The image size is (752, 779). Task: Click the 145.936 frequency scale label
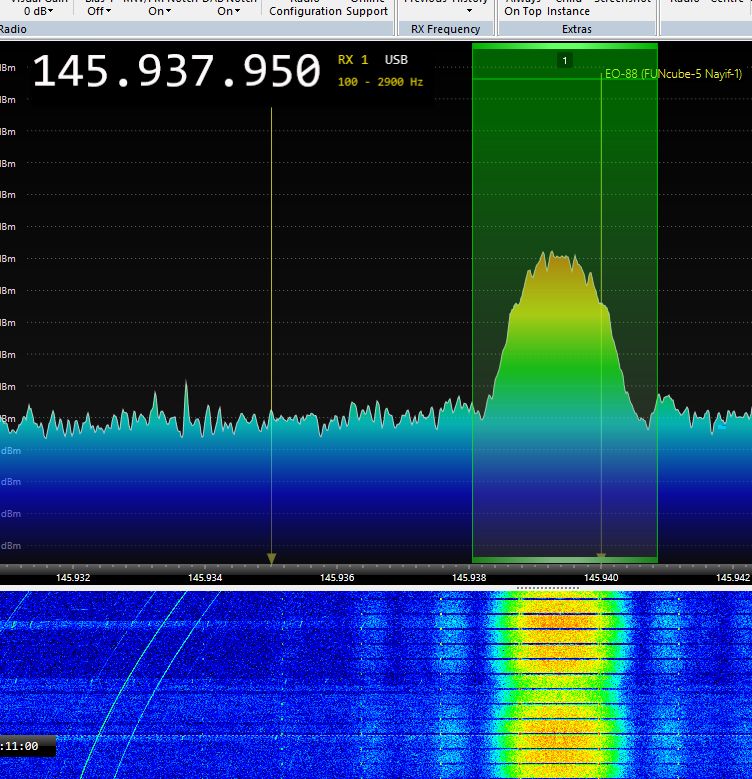coord(337,578)
